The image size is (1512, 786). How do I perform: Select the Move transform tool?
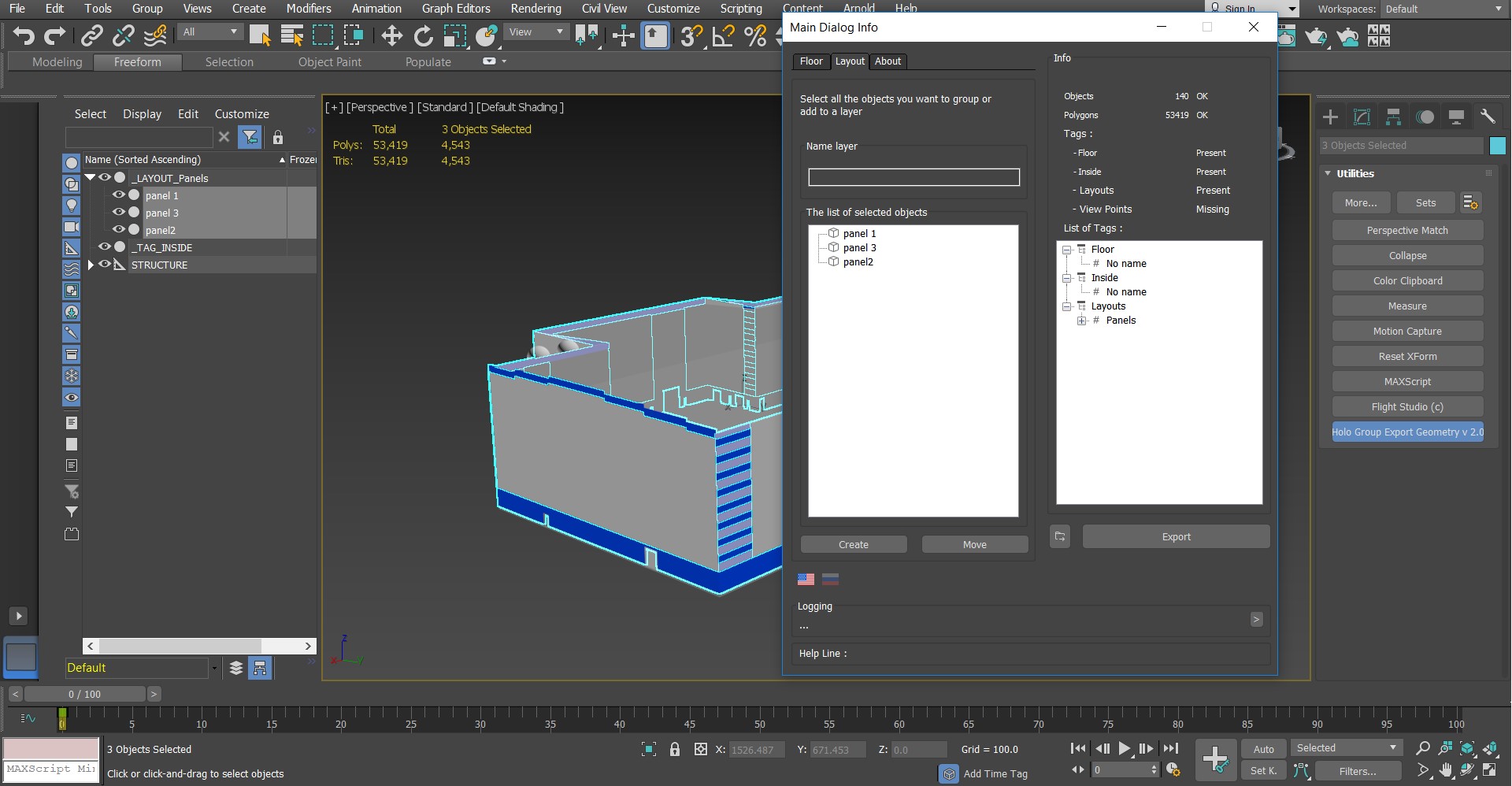point(391,35)
